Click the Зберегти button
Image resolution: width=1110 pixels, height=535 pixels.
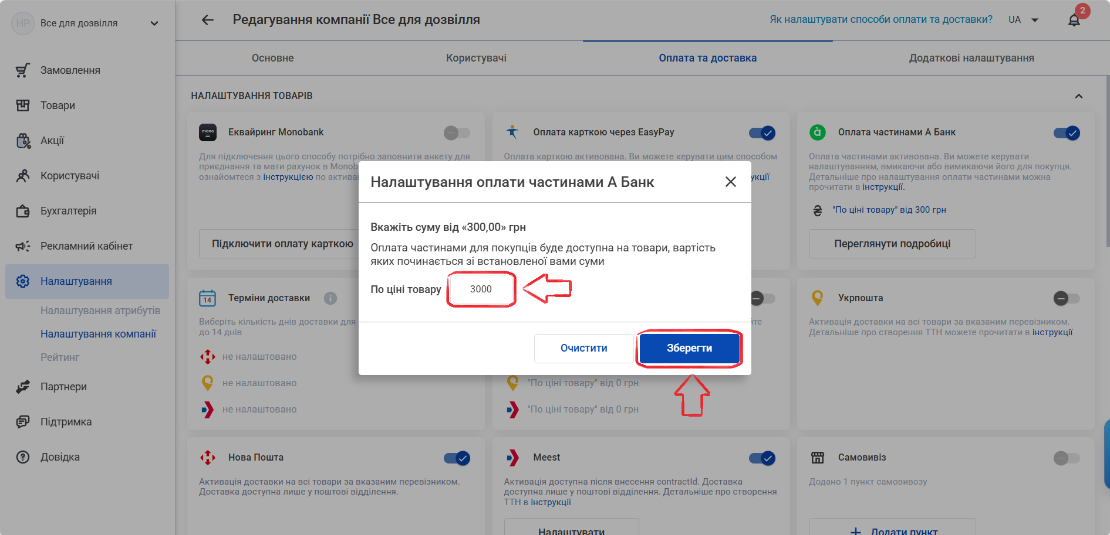(x=690, y=349)
